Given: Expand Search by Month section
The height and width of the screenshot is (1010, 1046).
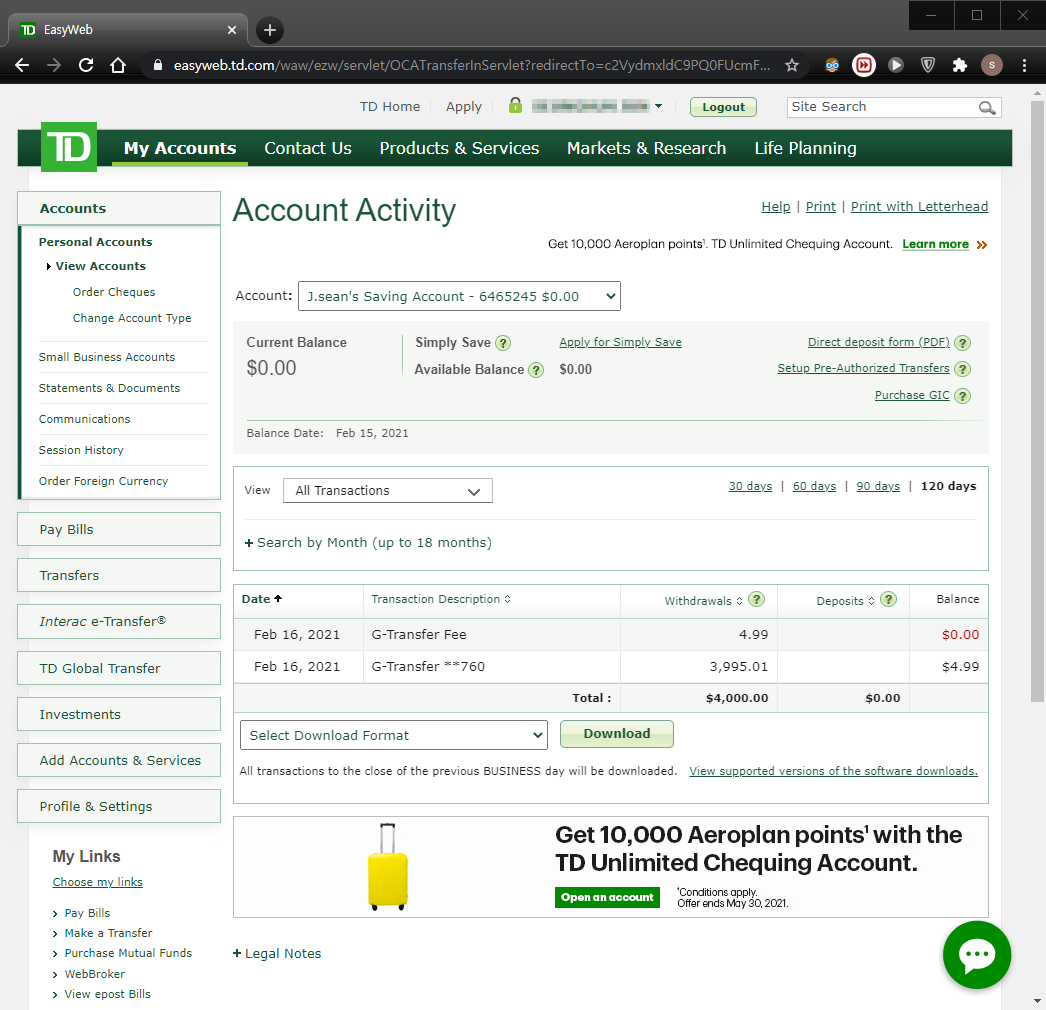Looking at the screenshot, I should (368, 542).
